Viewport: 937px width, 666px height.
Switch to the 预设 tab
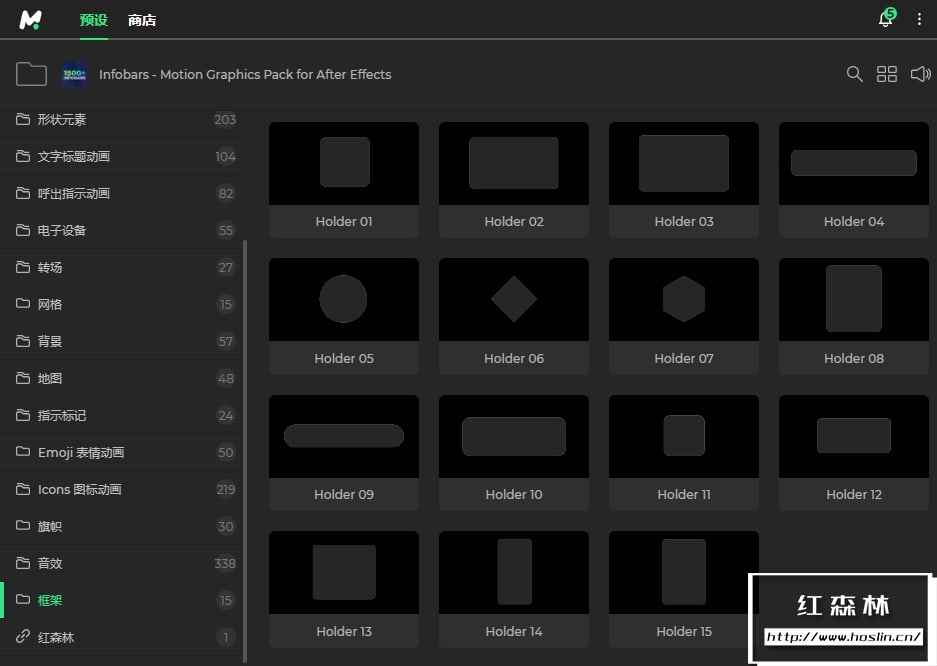coord(94,20)
